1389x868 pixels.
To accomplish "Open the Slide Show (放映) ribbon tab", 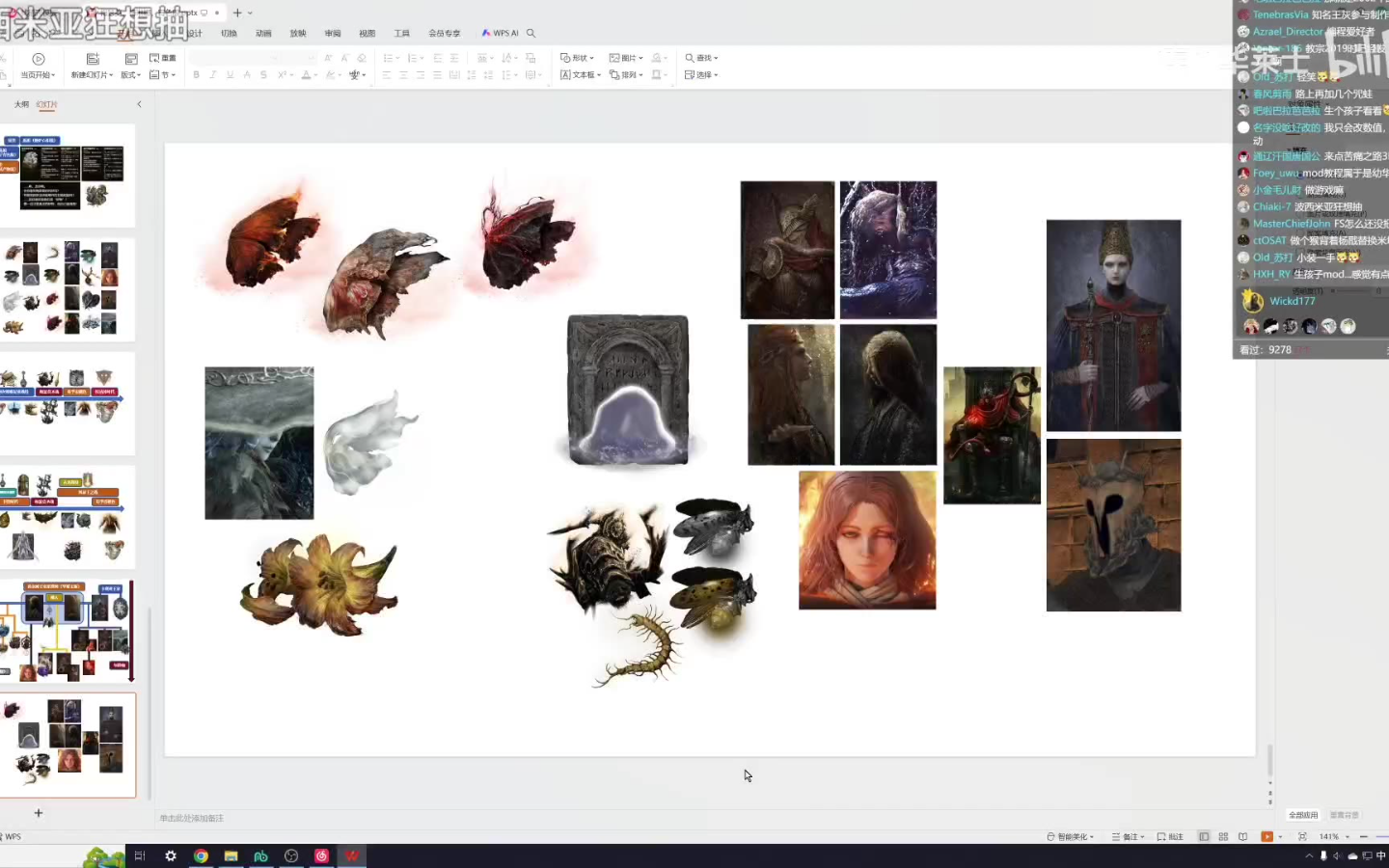I will 298,34.
